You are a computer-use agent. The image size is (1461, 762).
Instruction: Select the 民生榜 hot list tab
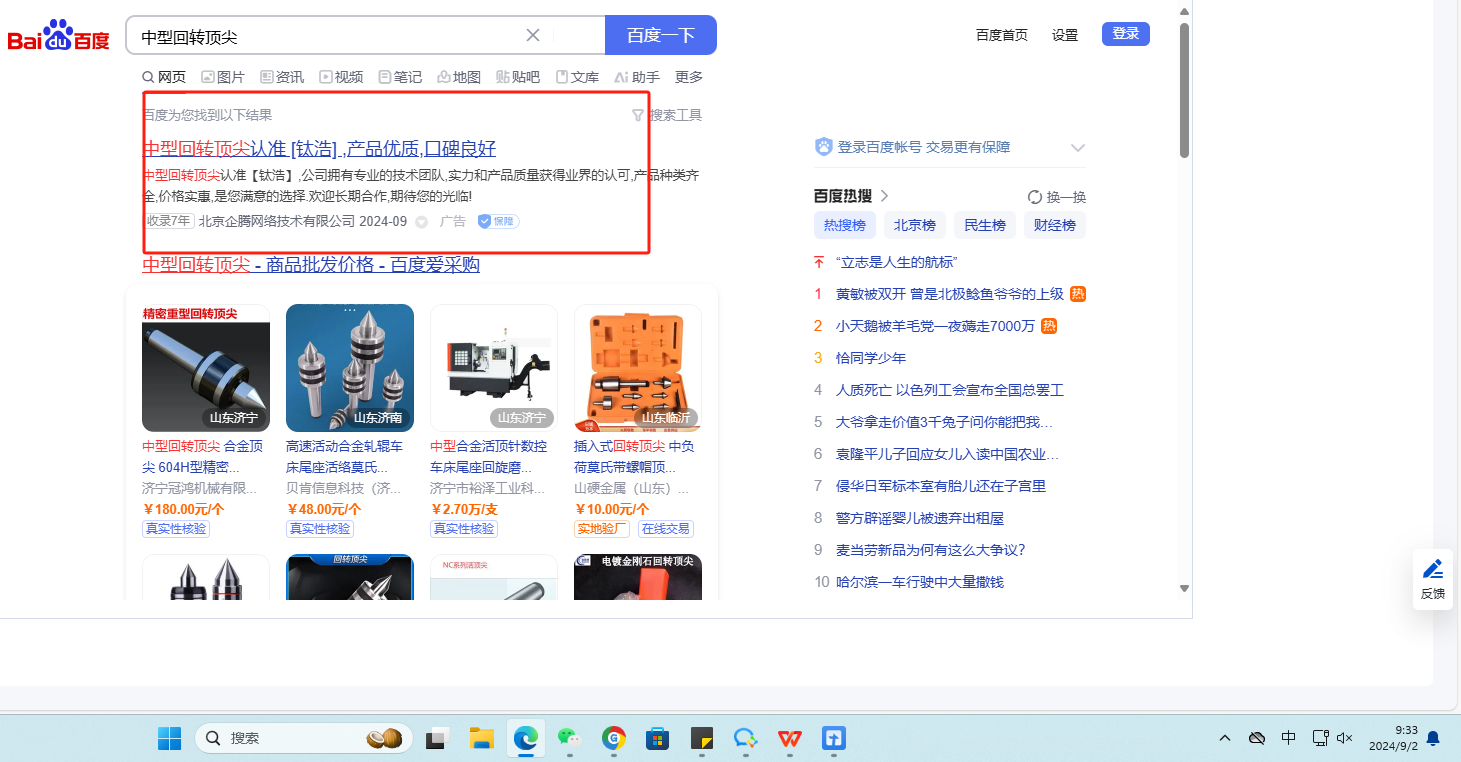[985, 225]
